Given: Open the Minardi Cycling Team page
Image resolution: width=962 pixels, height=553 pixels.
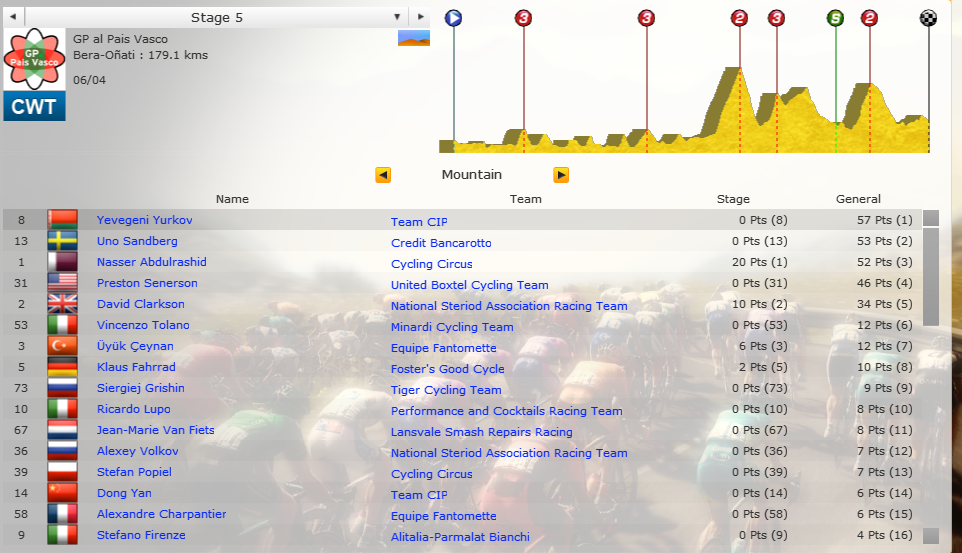Looking at the screenshot, I should pyautogui.click(x=452, y=327).
